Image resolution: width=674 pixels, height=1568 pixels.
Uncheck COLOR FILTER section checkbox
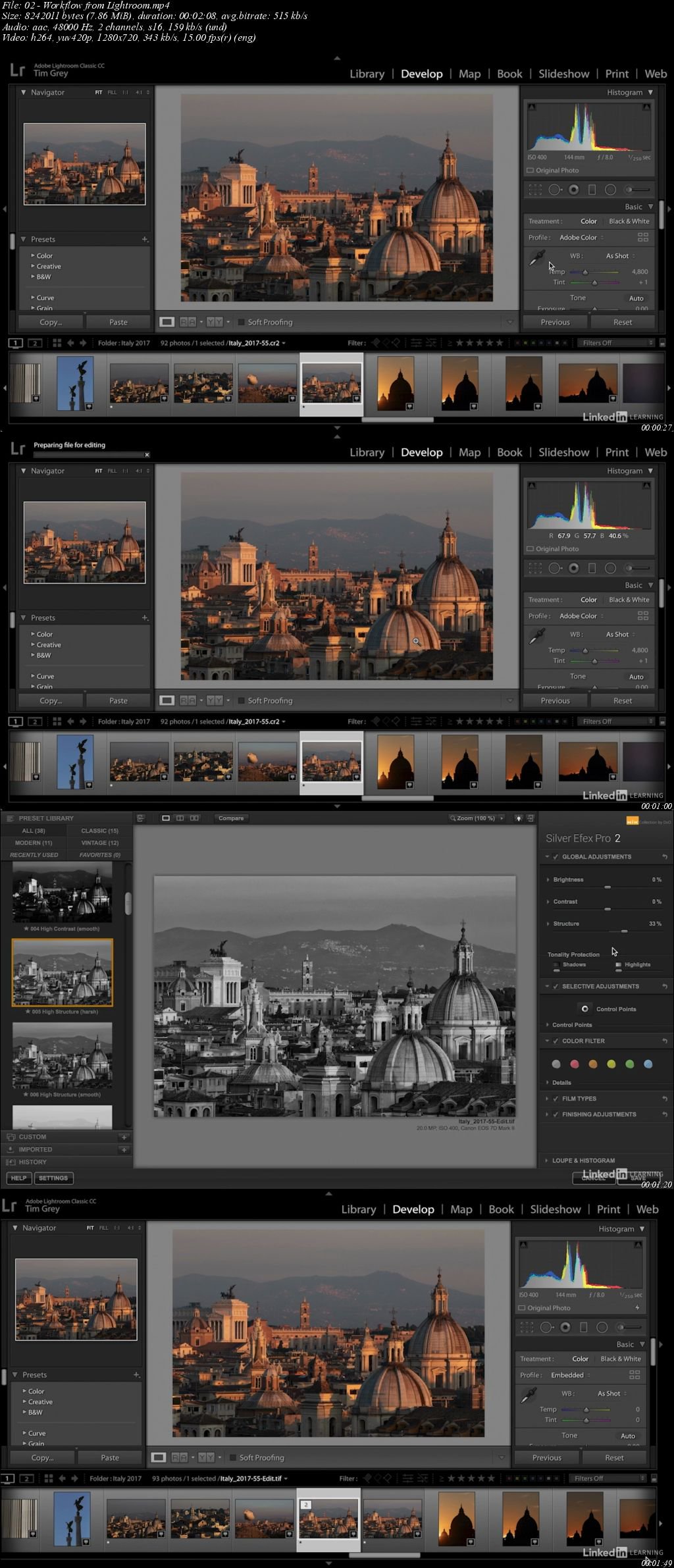pyautogui.click(x=556, y=1041)
